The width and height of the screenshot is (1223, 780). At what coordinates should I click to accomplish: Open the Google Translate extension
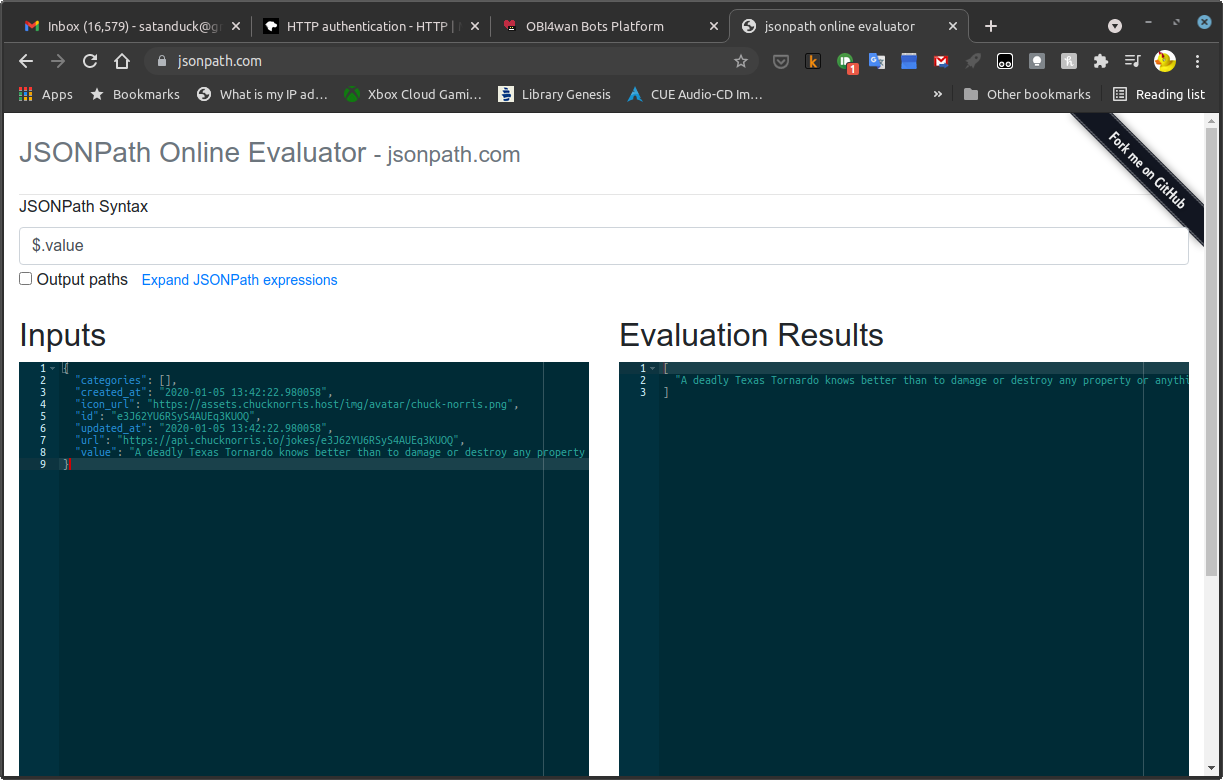877,61
